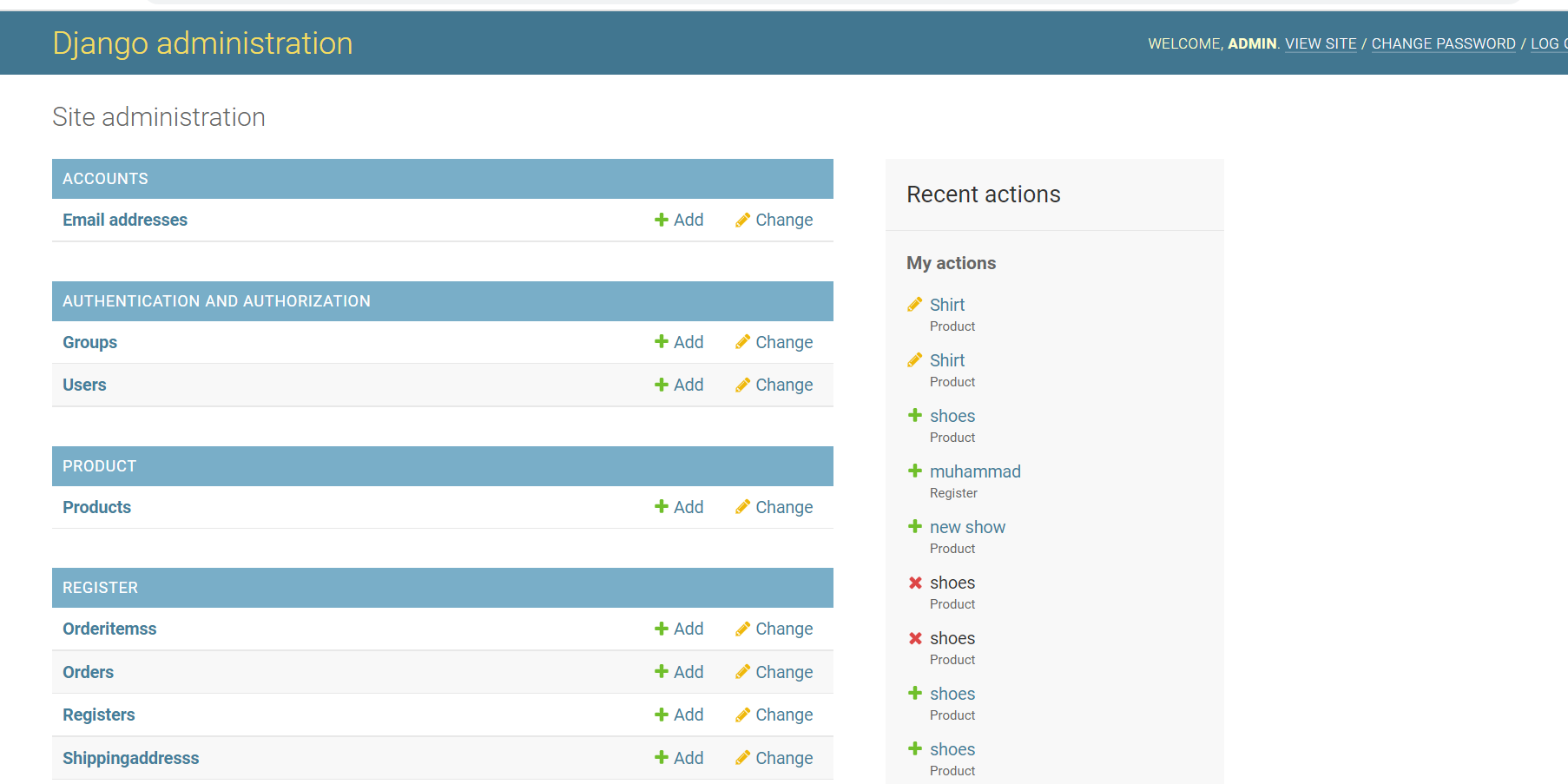Screen dimensions: 1568x784
Task: Open the new show recent action
Action: (967, 527)
